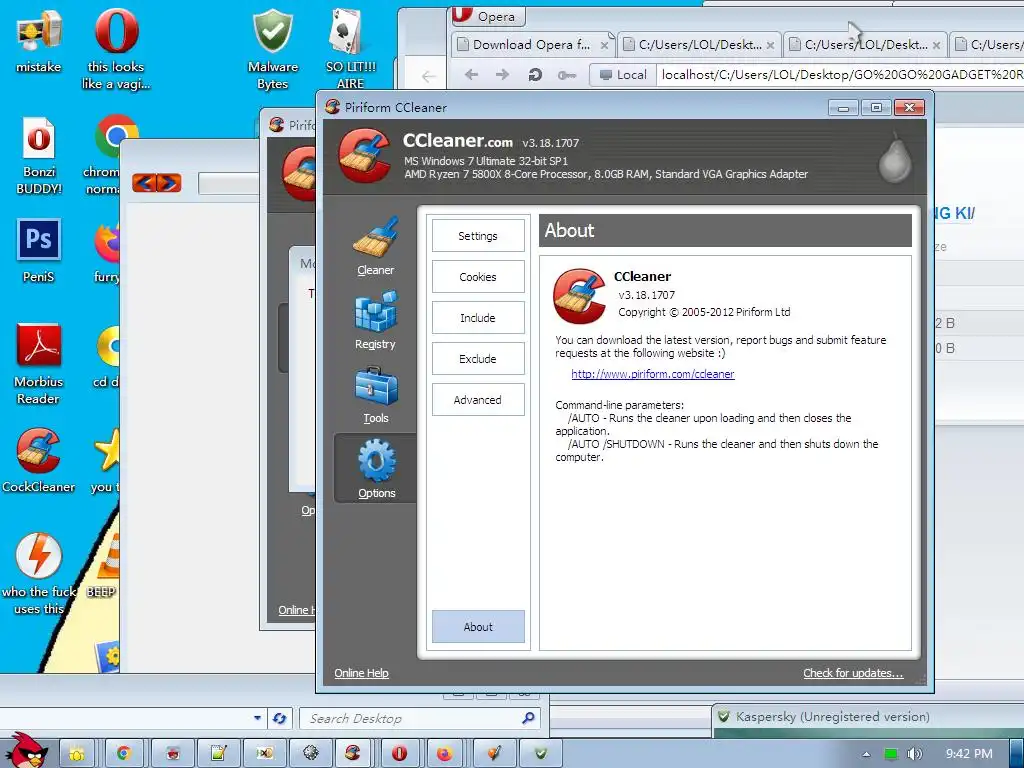Close the 'Download Opera f...' tab
Image resolution: width=1024 pixels, height=768 pixels.
point(605,45)
